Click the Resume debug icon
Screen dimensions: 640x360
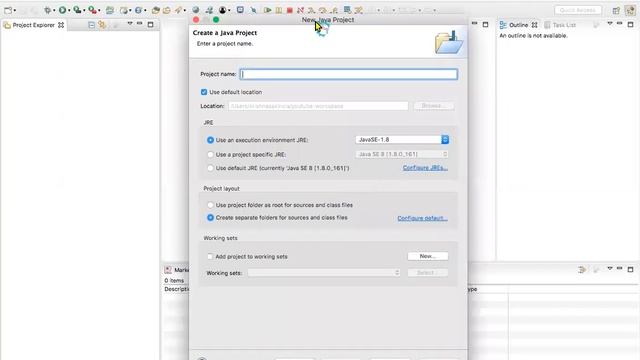point(267,10)
